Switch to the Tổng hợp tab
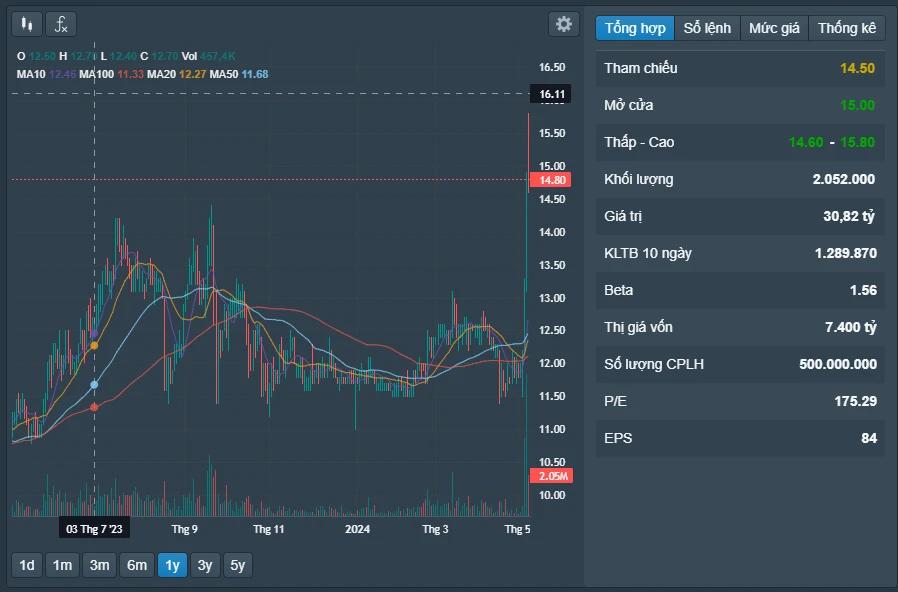Screen dimensions: 898x592 635,28
